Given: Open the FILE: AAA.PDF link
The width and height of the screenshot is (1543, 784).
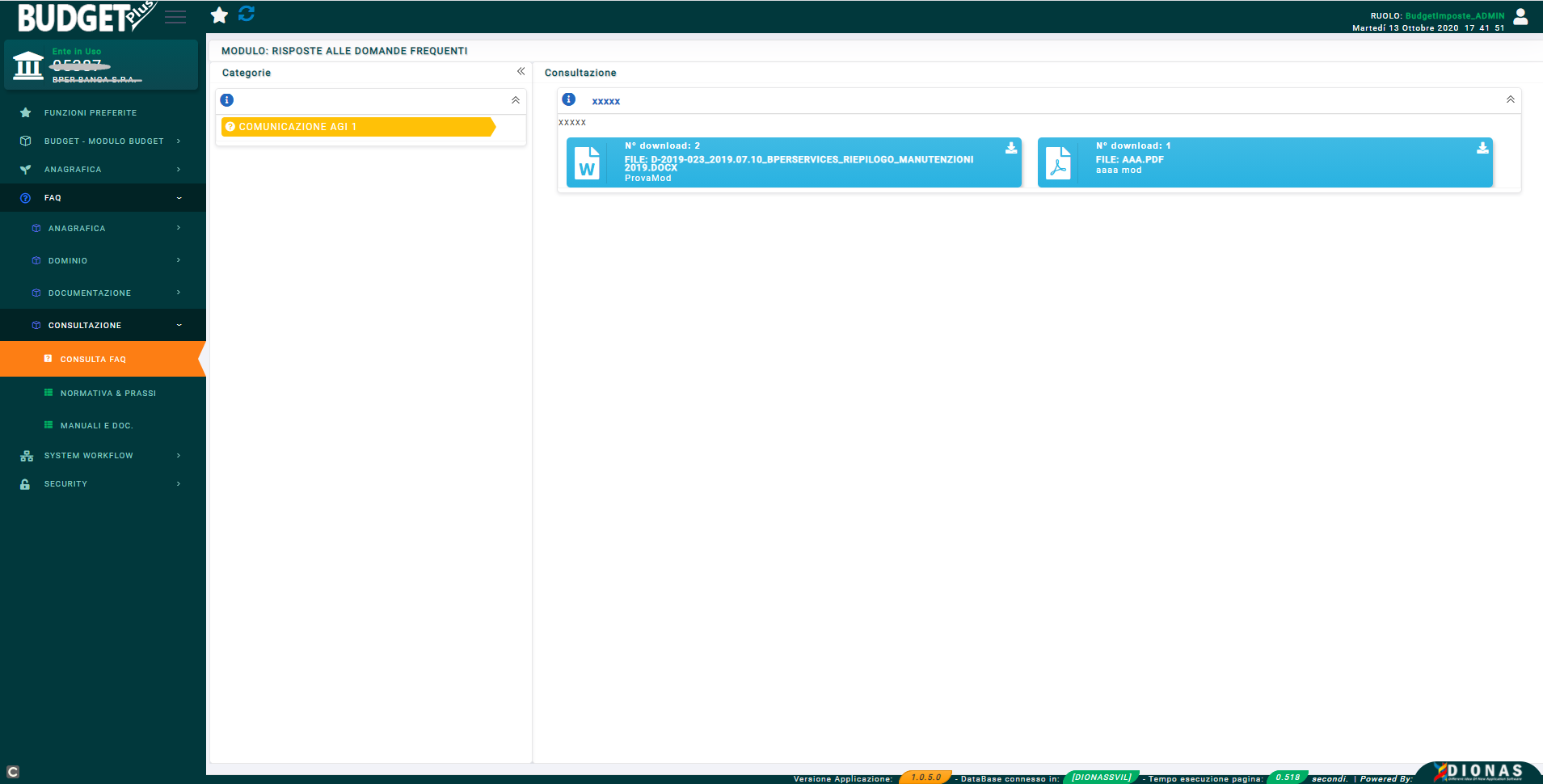Looking at the screenshot, I should pyautogui.click(x=1129, y=160).
